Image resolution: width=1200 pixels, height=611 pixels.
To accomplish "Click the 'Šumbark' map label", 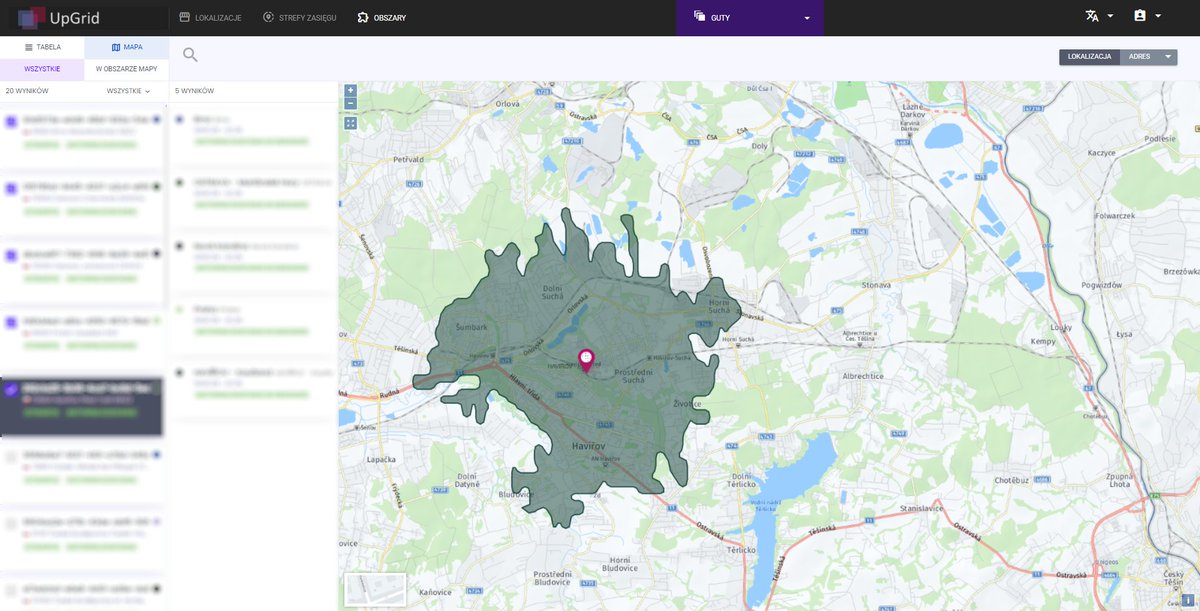I will [x=471, y=327].
